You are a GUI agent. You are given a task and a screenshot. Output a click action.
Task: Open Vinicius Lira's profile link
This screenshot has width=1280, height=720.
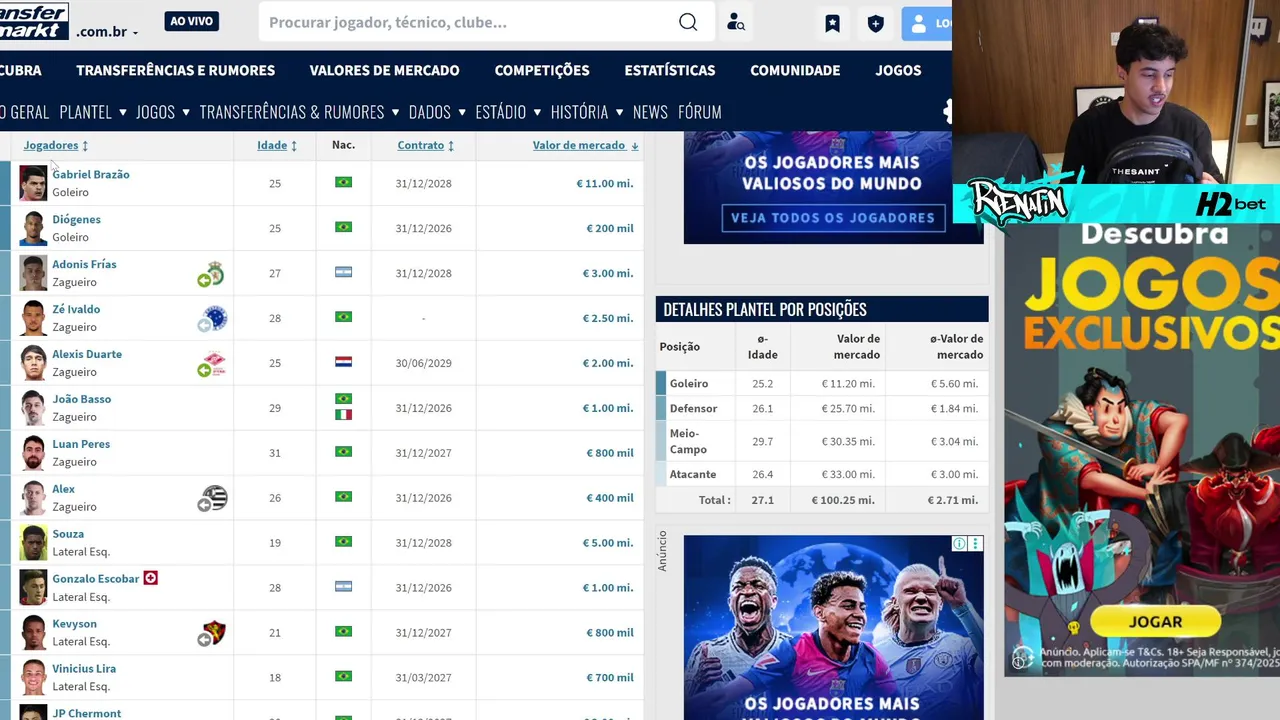[x=84, y=668]
